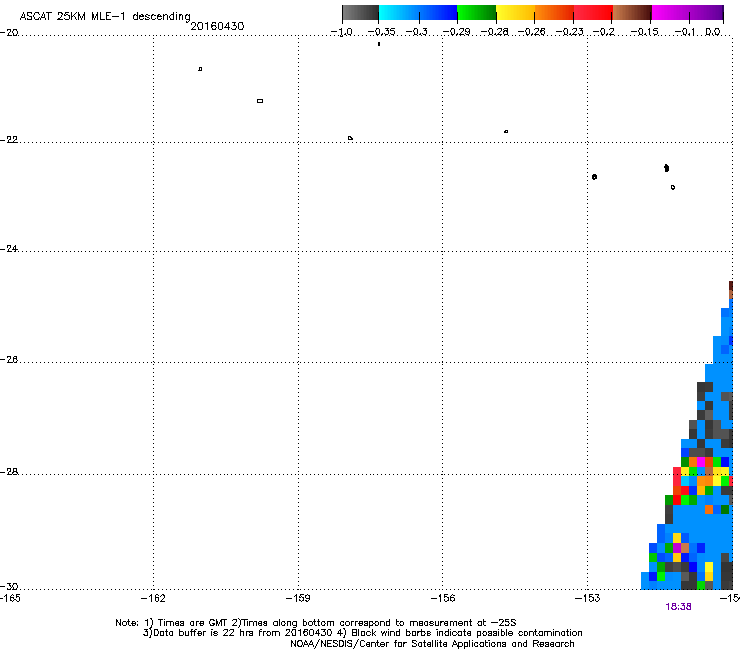Click the latitude axis label '-22'
The height and width of the screenshot is (650, 740).
9,140
